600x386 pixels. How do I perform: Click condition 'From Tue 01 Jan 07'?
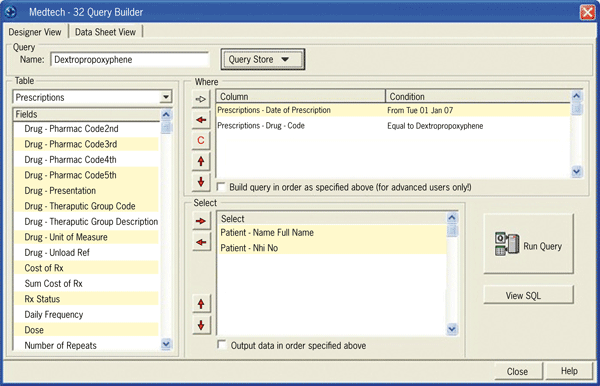(x=420, y=111)
